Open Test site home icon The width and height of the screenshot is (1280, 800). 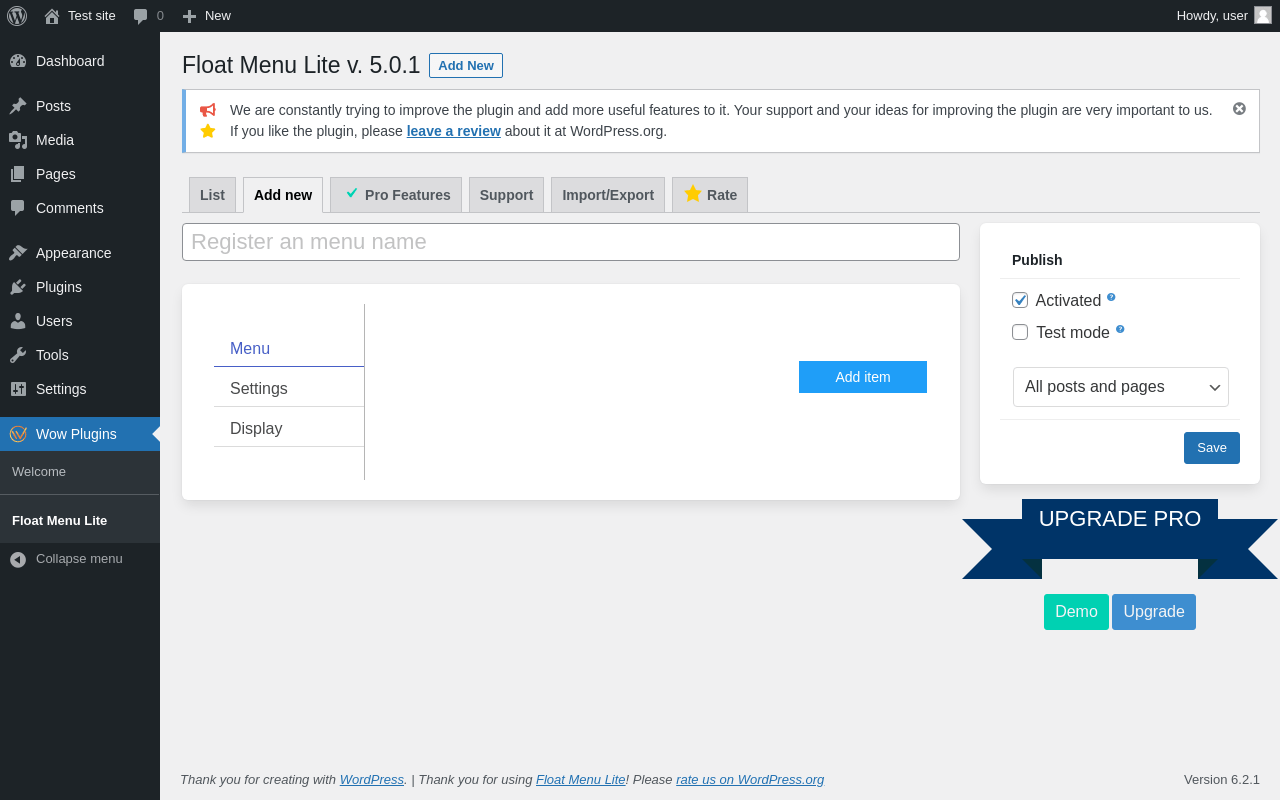click(x=52, y=16)
